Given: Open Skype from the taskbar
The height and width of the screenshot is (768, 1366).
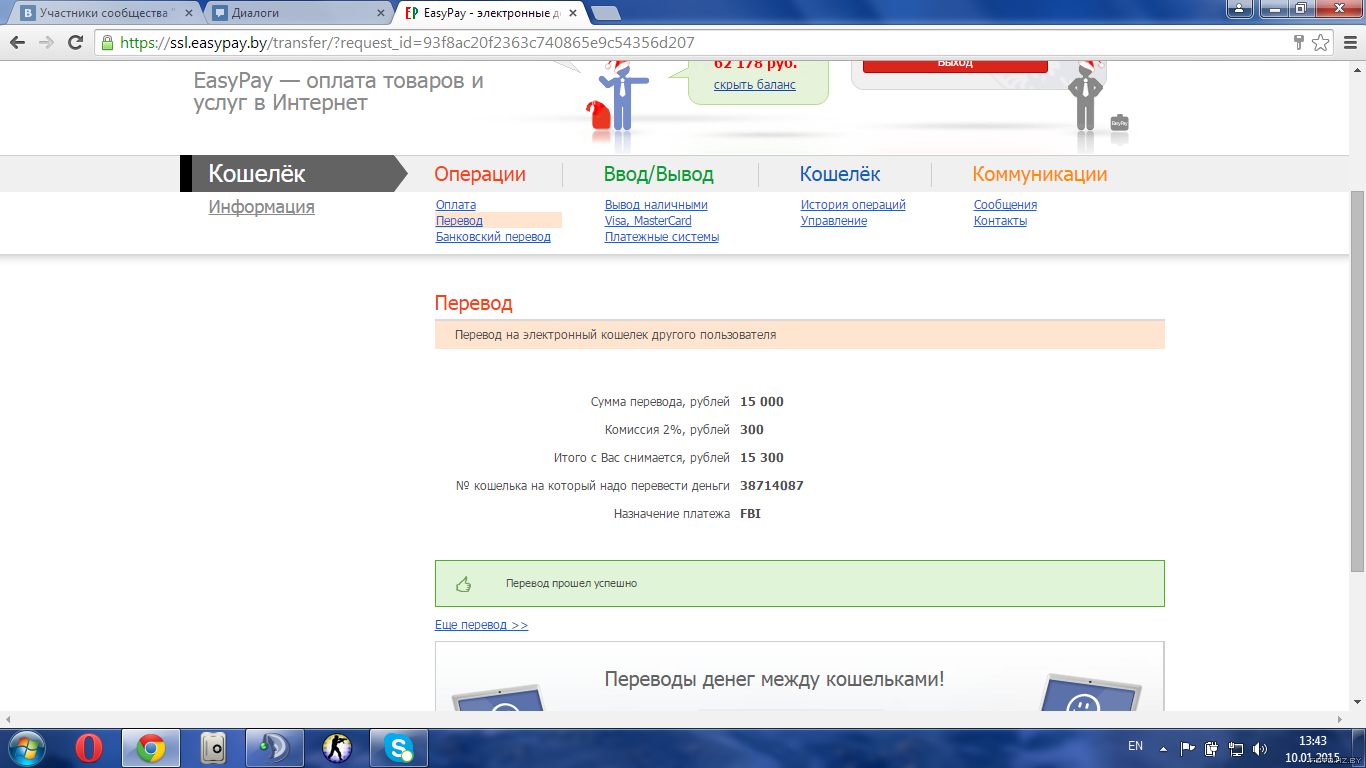Looking at the screenshot, I should tap(399, 748).
